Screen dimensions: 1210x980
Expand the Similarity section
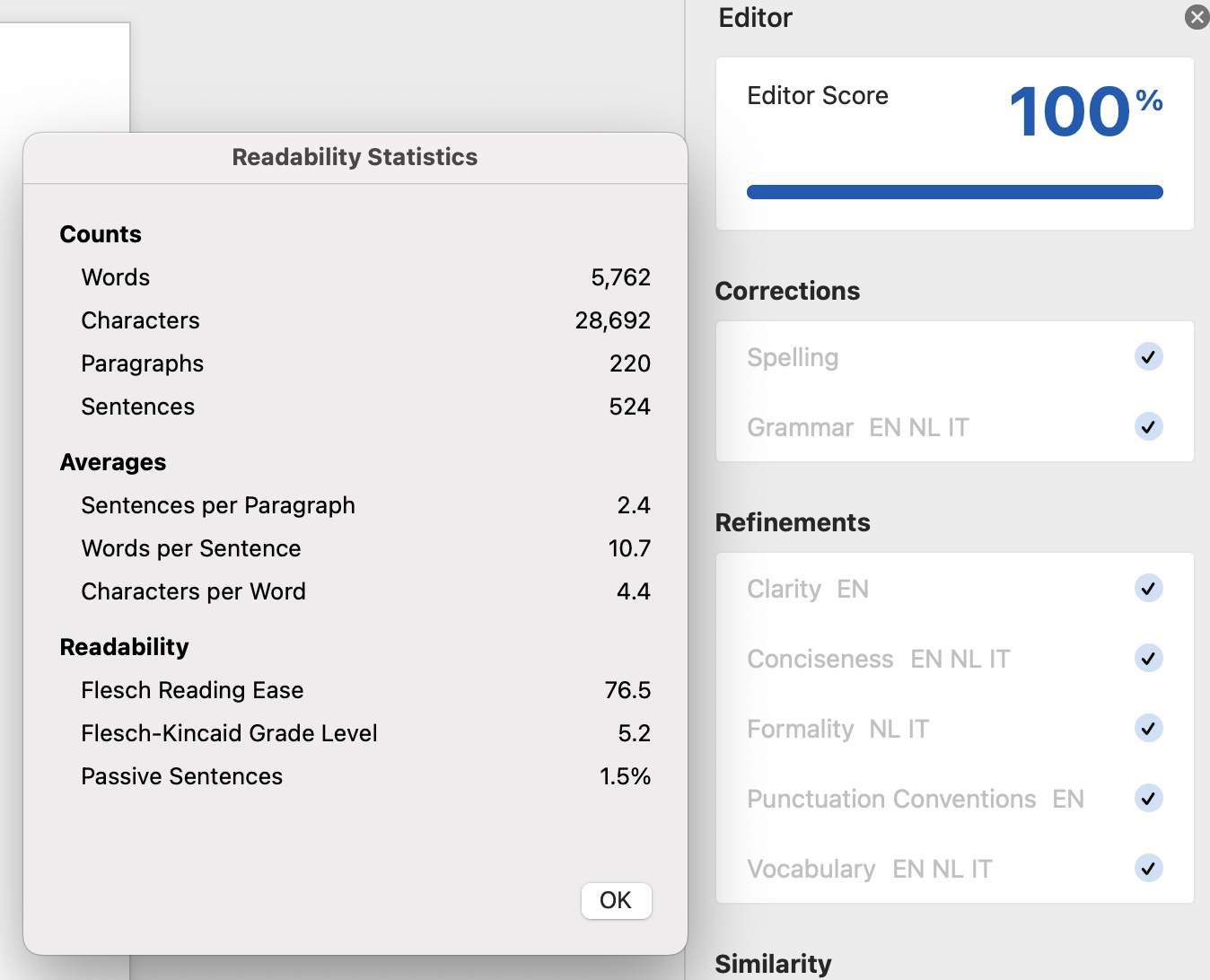(x=773, y=964)
